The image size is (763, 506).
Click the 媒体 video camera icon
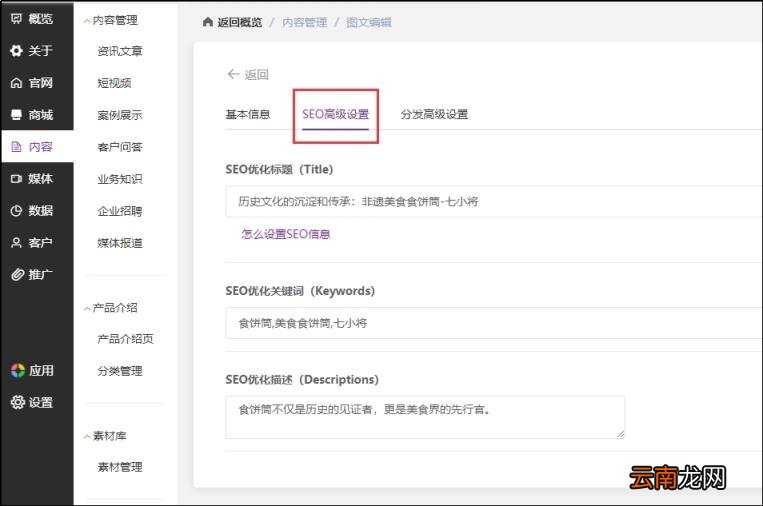click(17, 179)
